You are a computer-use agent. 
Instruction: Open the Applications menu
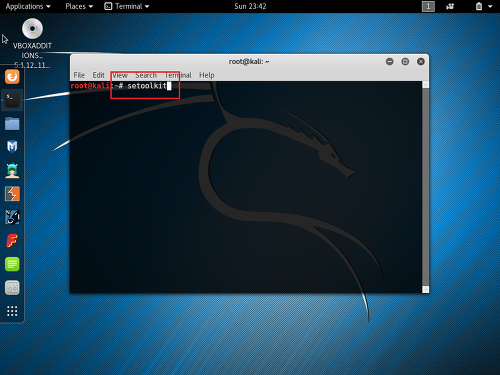28,6
